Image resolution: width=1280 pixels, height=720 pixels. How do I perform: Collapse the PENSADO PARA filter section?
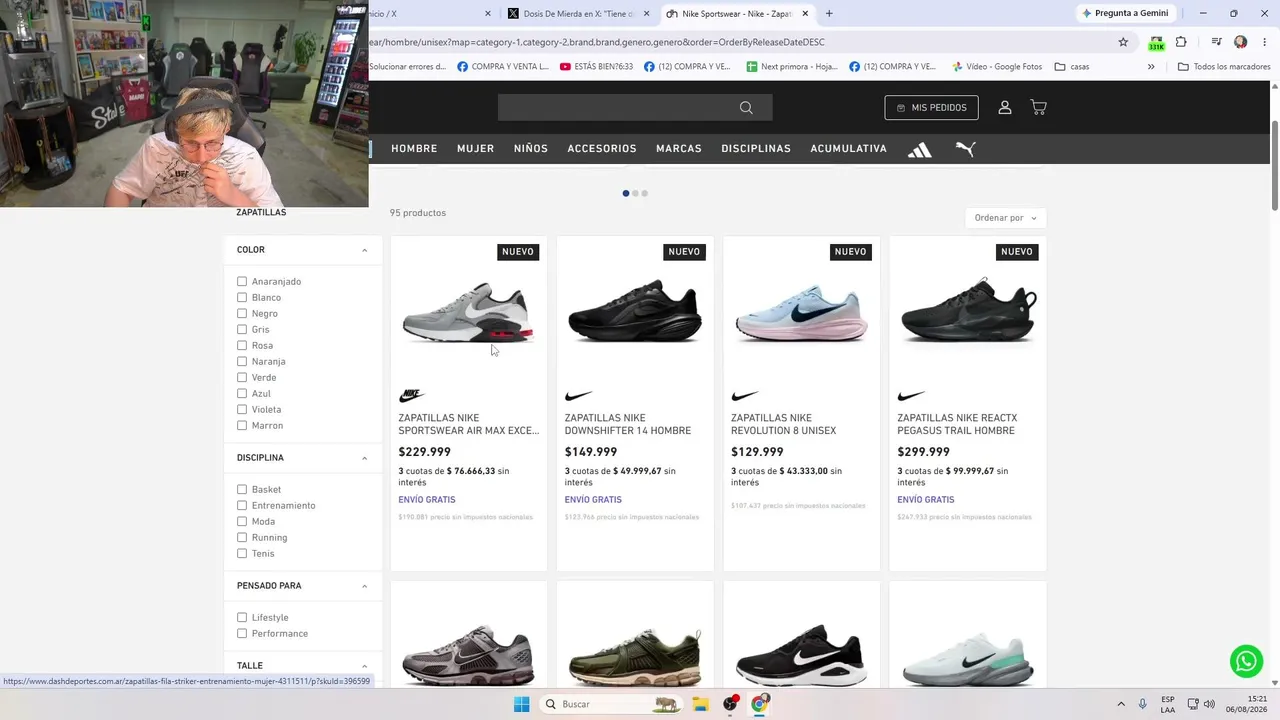[x=364, y=586]
